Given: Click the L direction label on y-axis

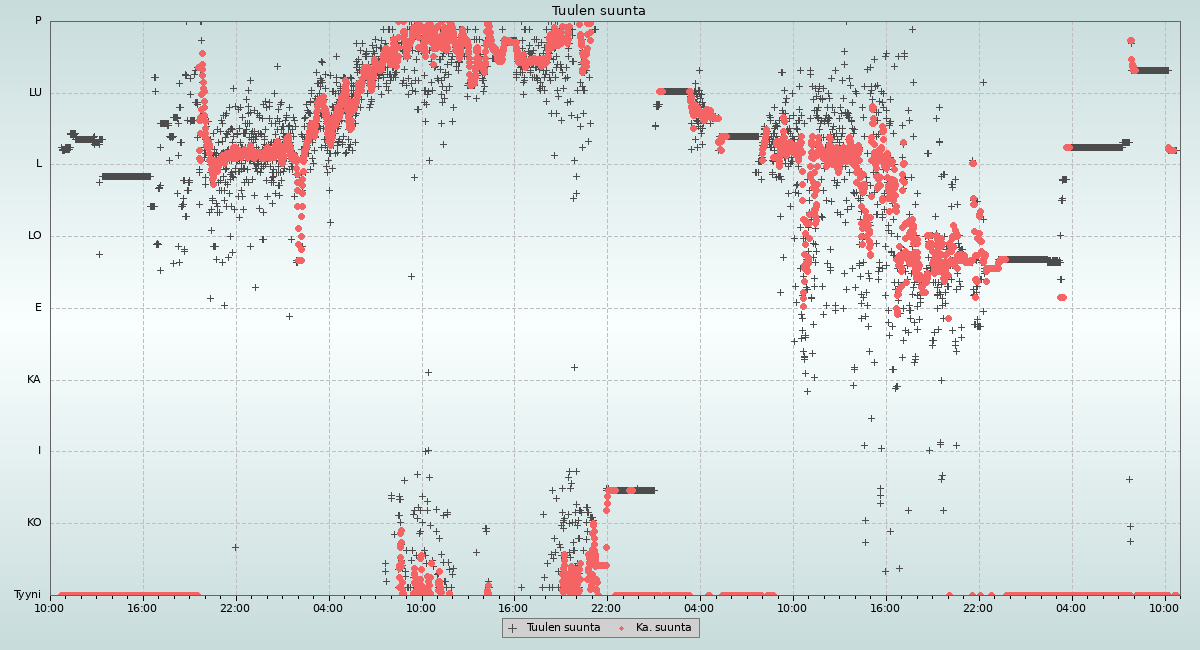Looking at the screenshot, I should click(39, 164).
